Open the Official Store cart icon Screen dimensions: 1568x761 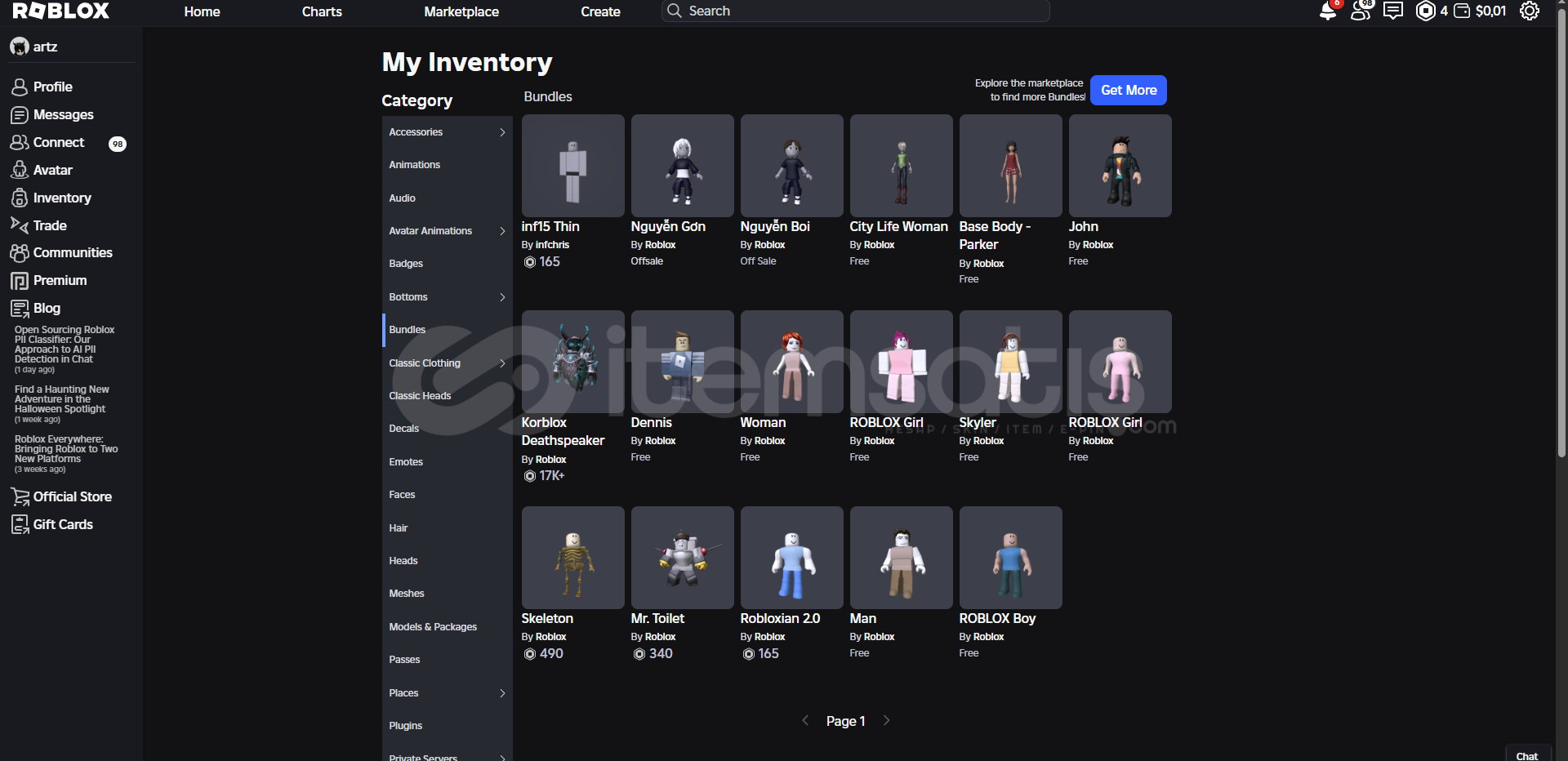(20, 496)
